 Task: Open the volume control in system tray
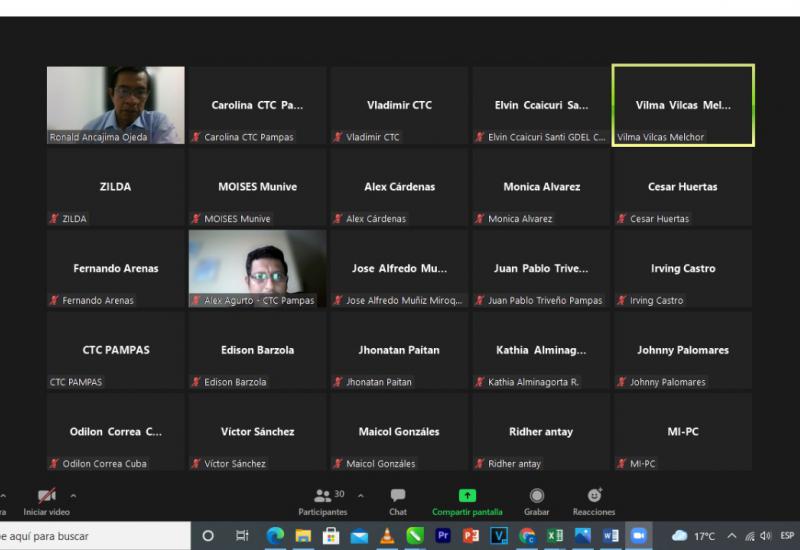765,536
